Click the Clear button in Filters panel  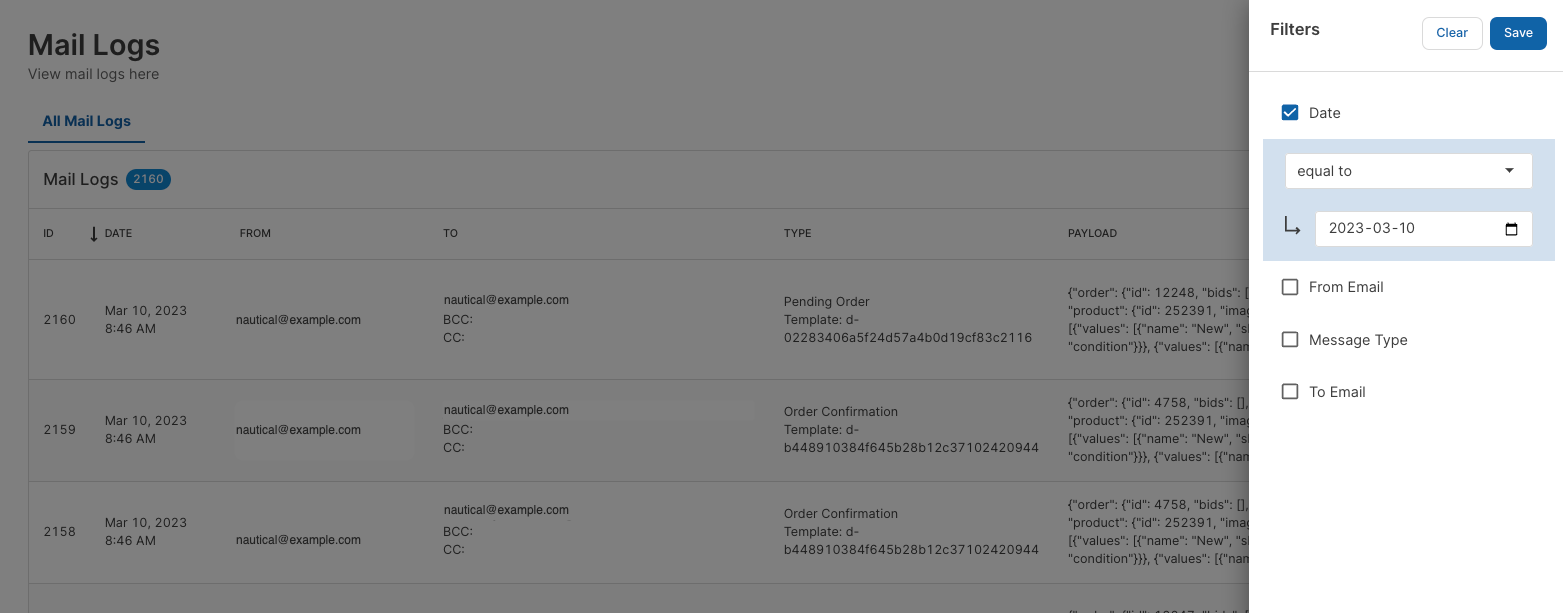(1452, 33)
